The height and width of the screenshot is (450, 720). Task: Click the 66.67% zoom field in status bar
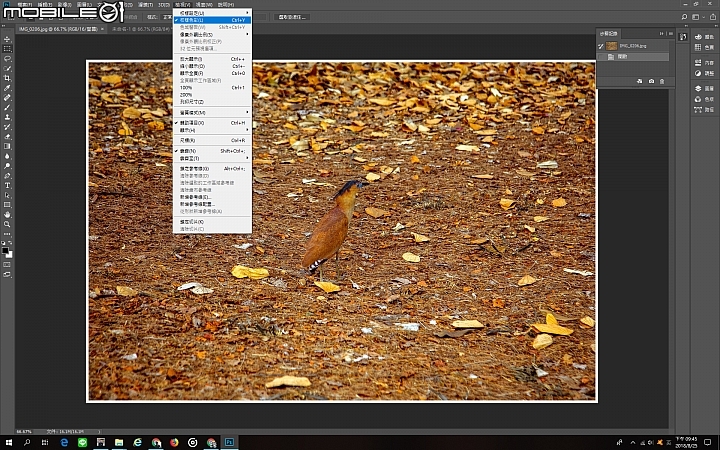point(24,432)
